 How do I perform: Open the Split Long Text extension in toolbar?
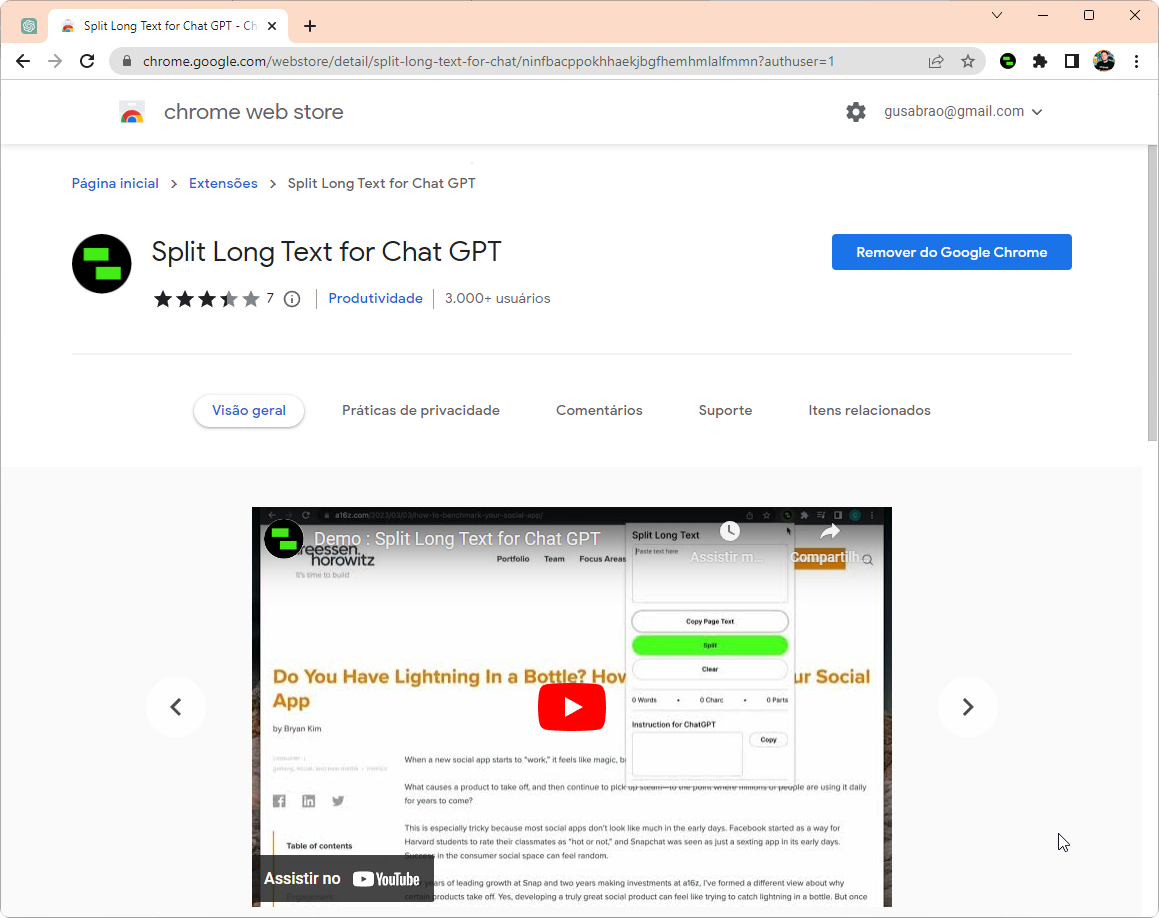[1007, 61]
